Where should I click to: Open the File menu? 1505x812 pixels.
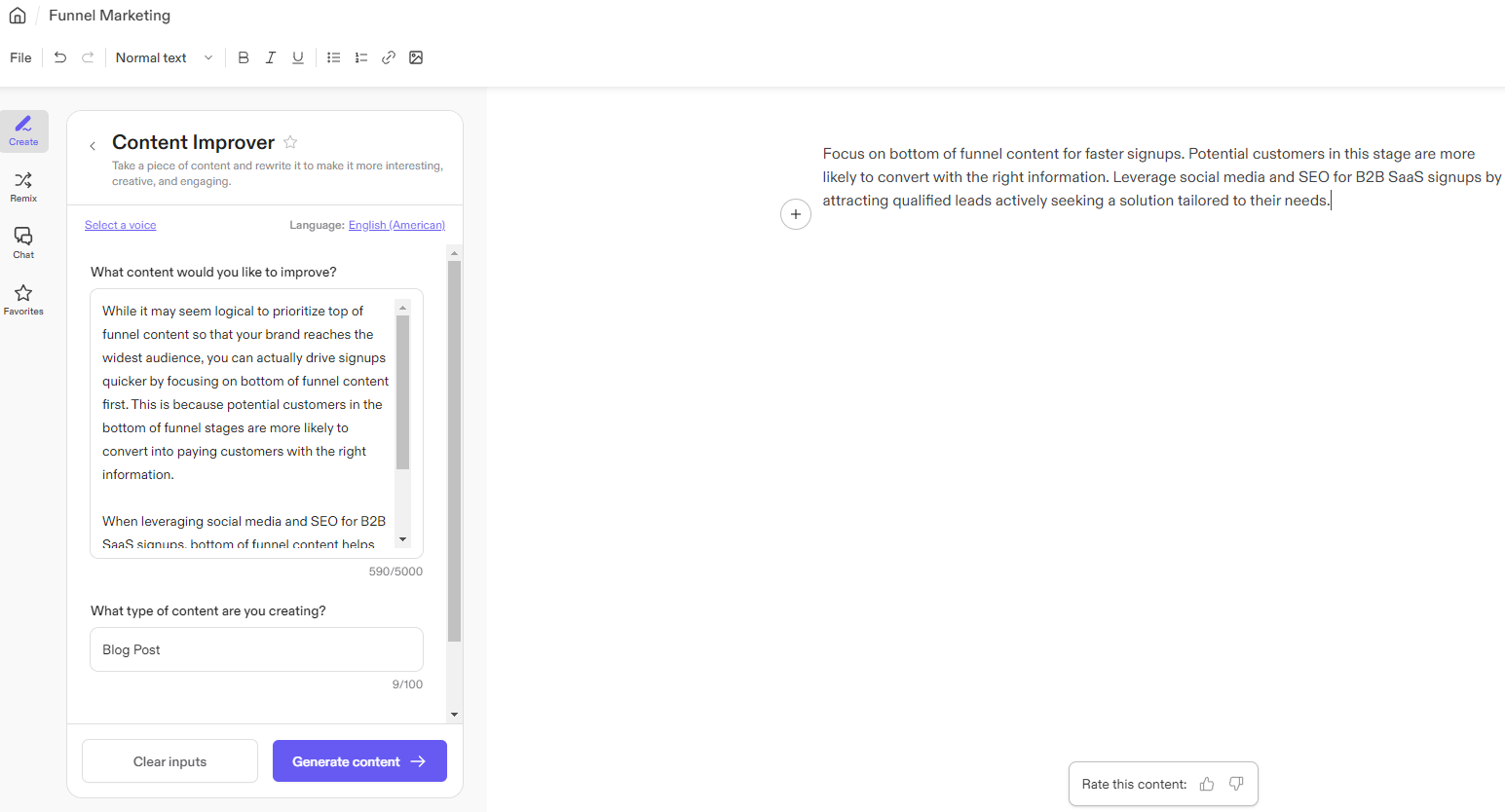[x=19, y=57]
